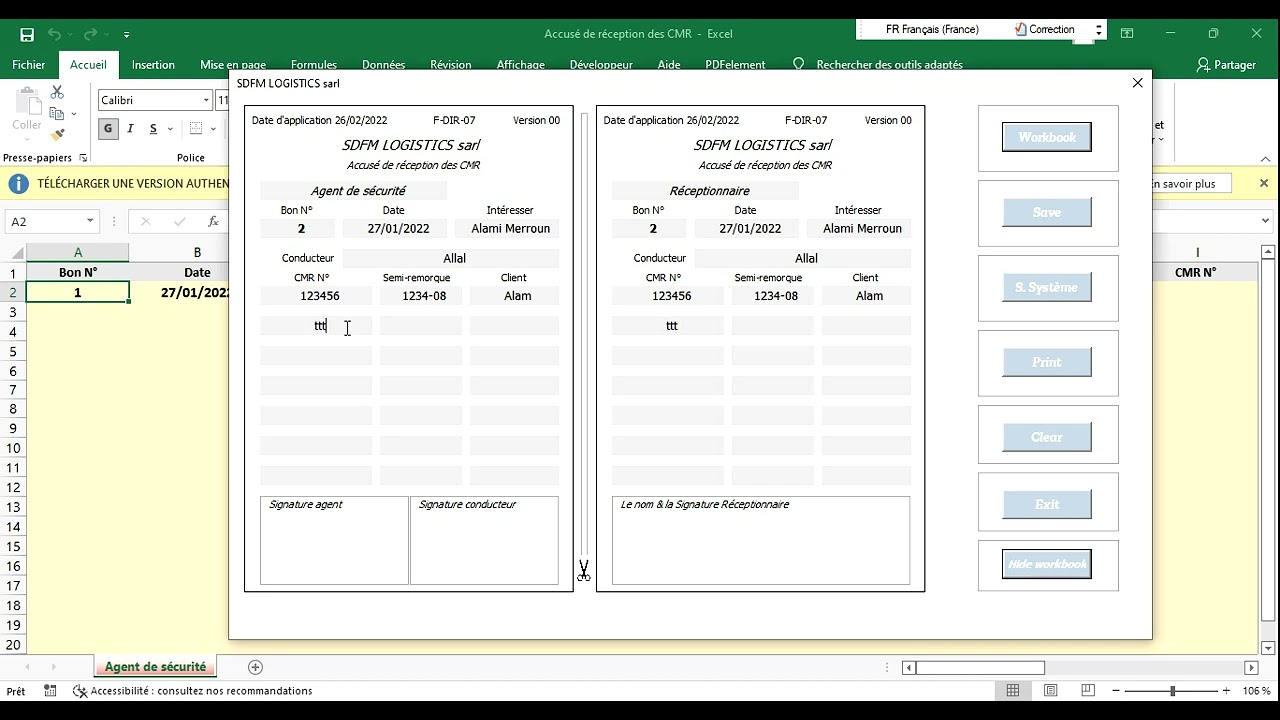The height and width of the screenshot is (720, 1280).
Task: Click the Print button in the form
Action: (1047, 362)
